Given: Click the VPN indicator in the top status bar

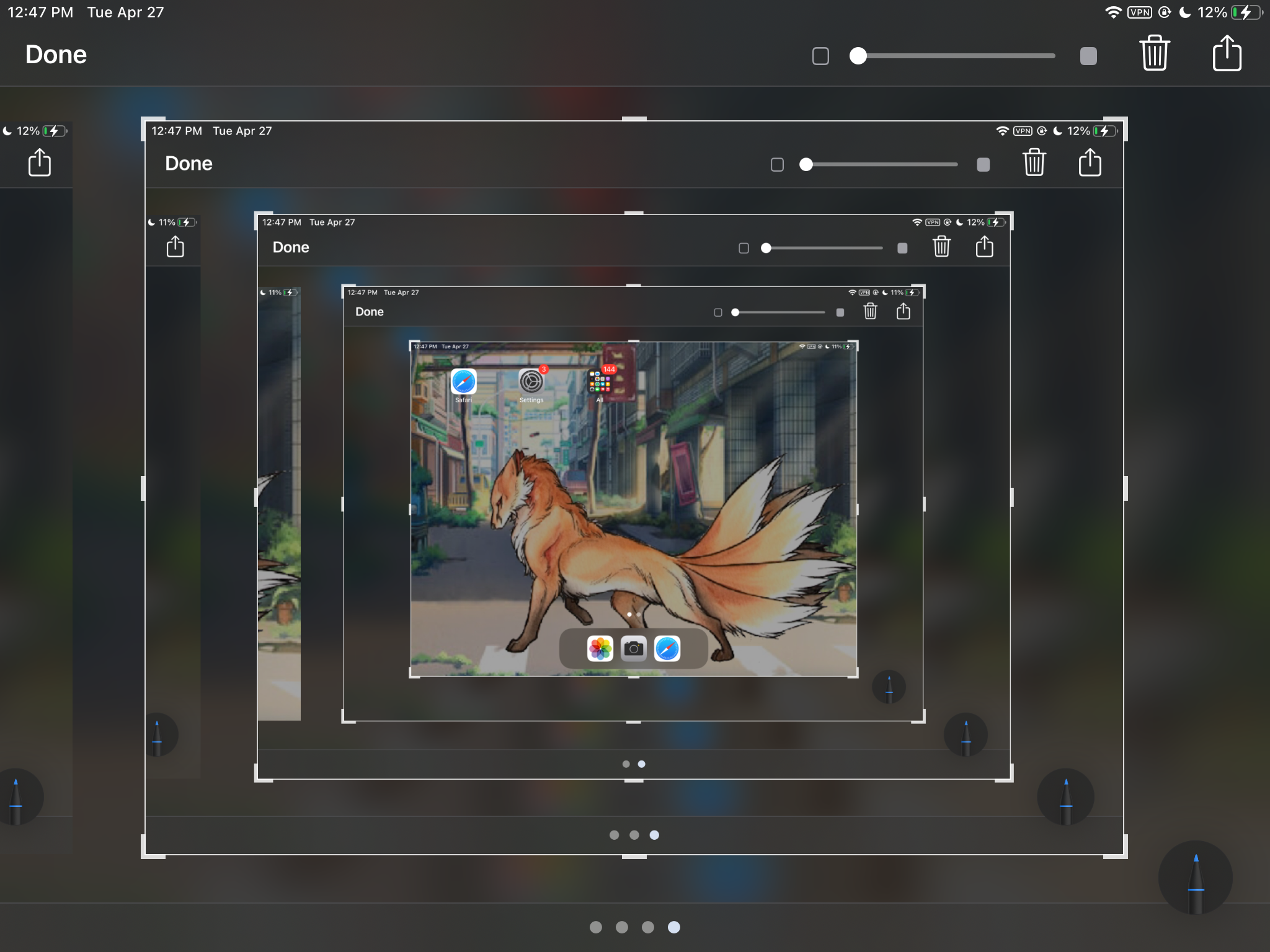Looking at the screenshot, I should tap(1140, 12).
